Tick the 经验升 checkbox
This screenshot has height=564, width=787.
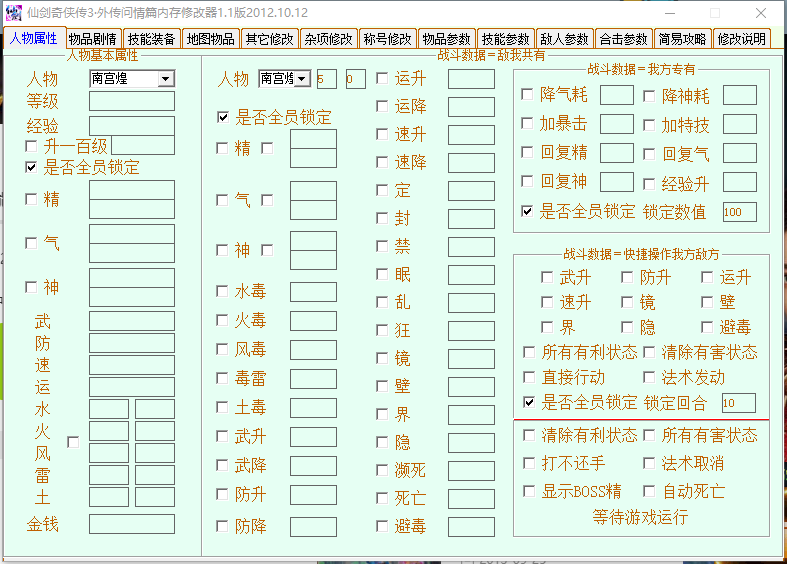coord(649,184)
